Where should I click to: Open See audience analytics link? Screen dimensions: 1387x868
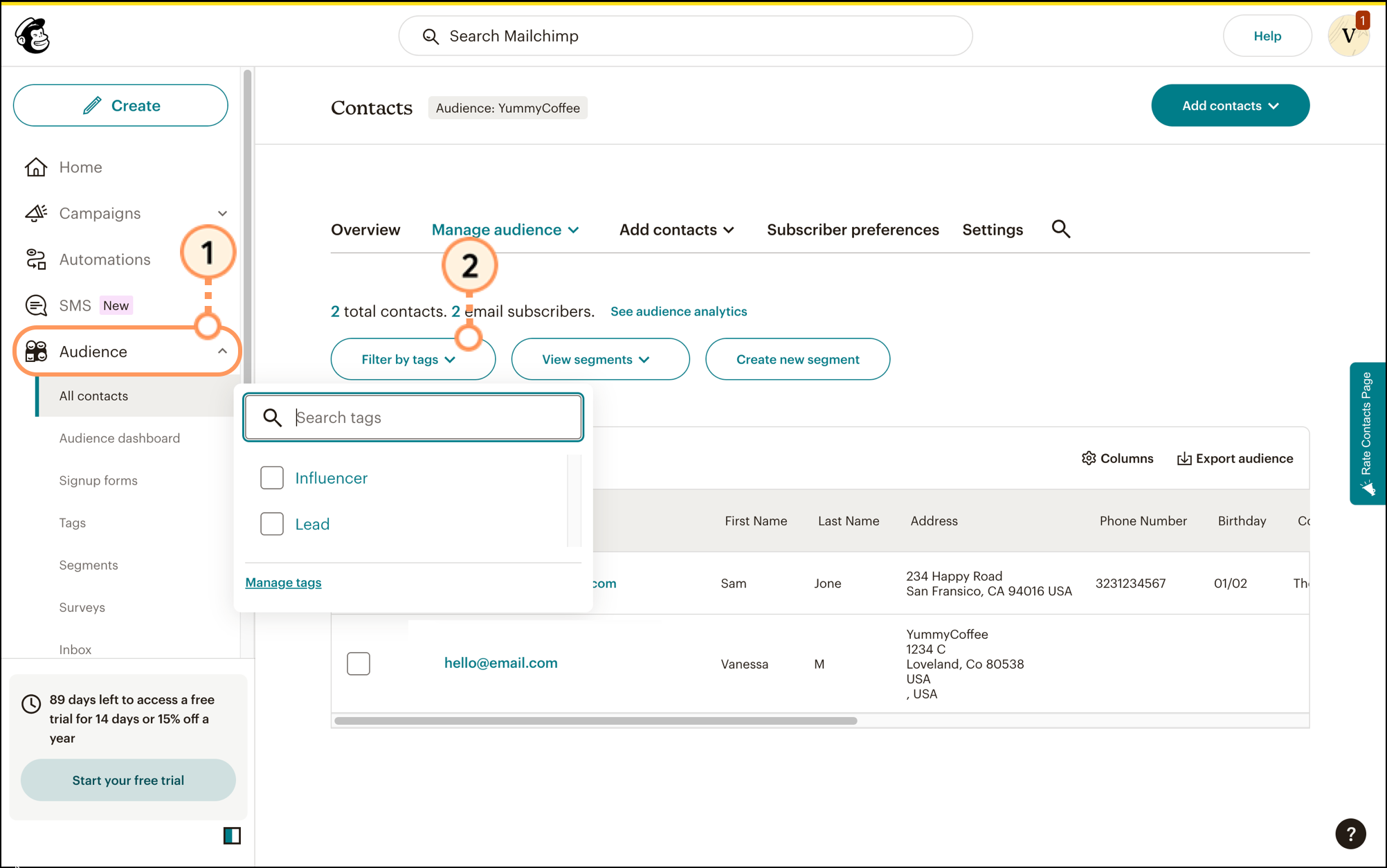[x=678, y=311]
